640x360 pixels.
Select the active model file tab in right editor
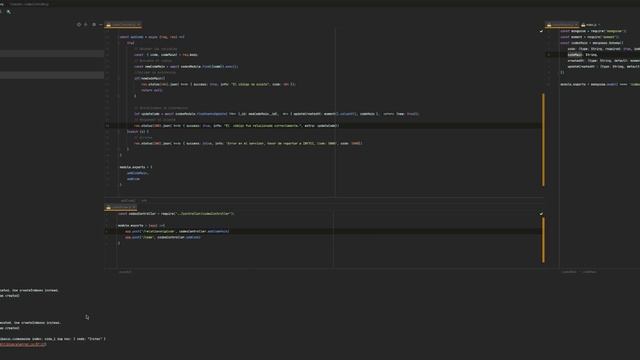pos(562,25)
